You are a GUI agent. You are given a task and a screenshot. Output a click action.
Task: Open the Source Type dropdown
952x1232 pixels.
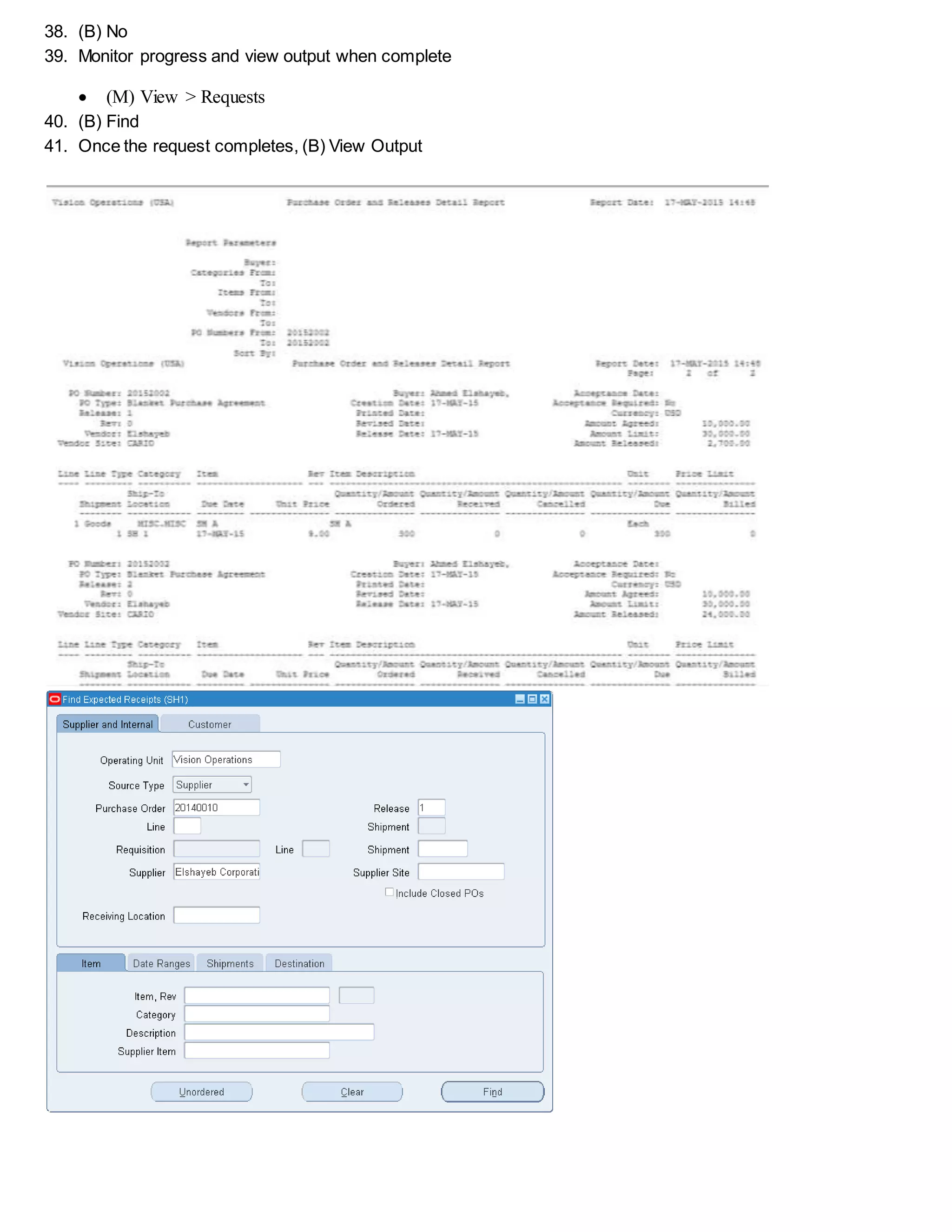(x=246, y=785)
